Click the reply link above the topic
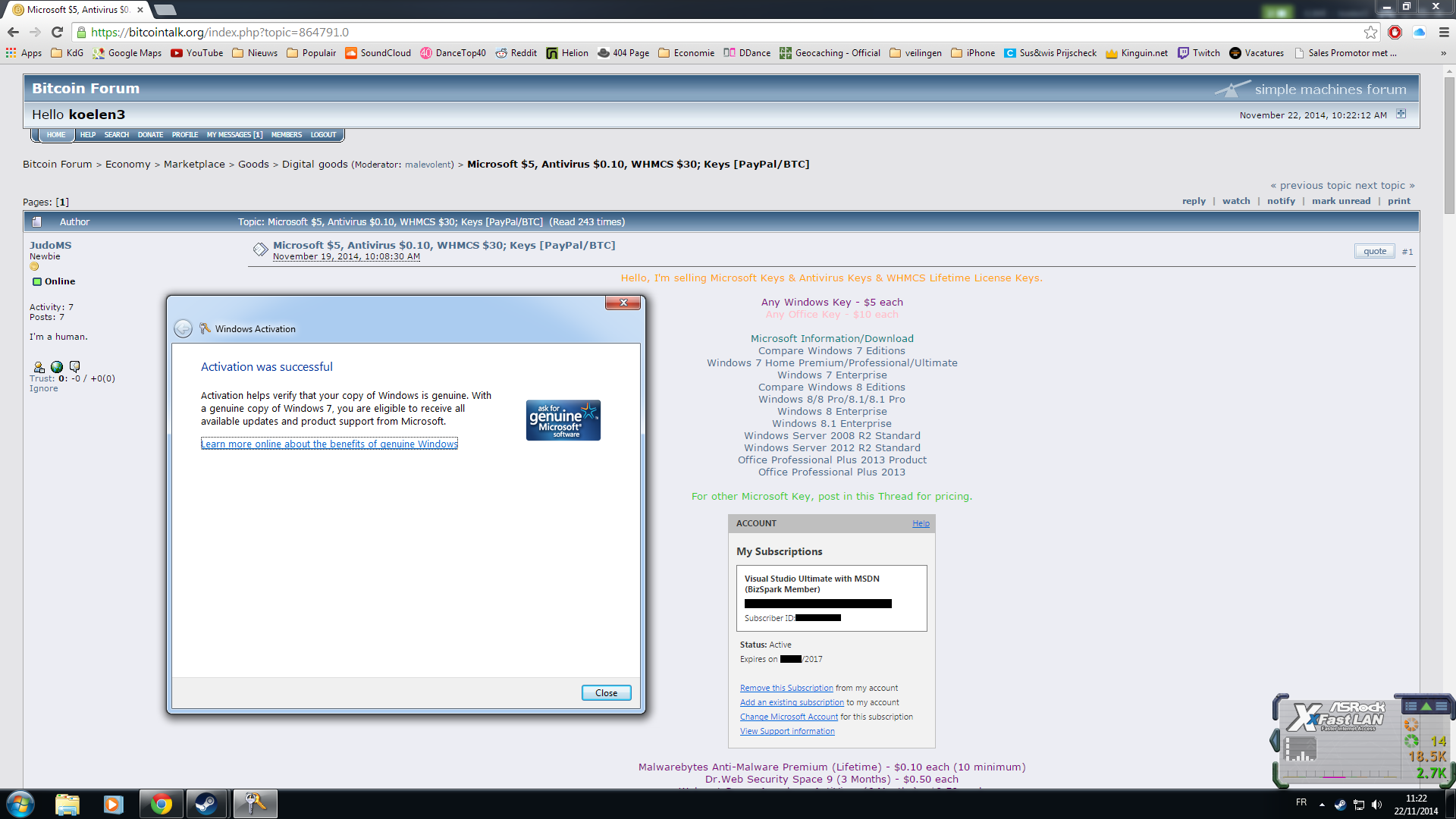The width and height of the screenshot is (1456, 819). coord(1194,201)
